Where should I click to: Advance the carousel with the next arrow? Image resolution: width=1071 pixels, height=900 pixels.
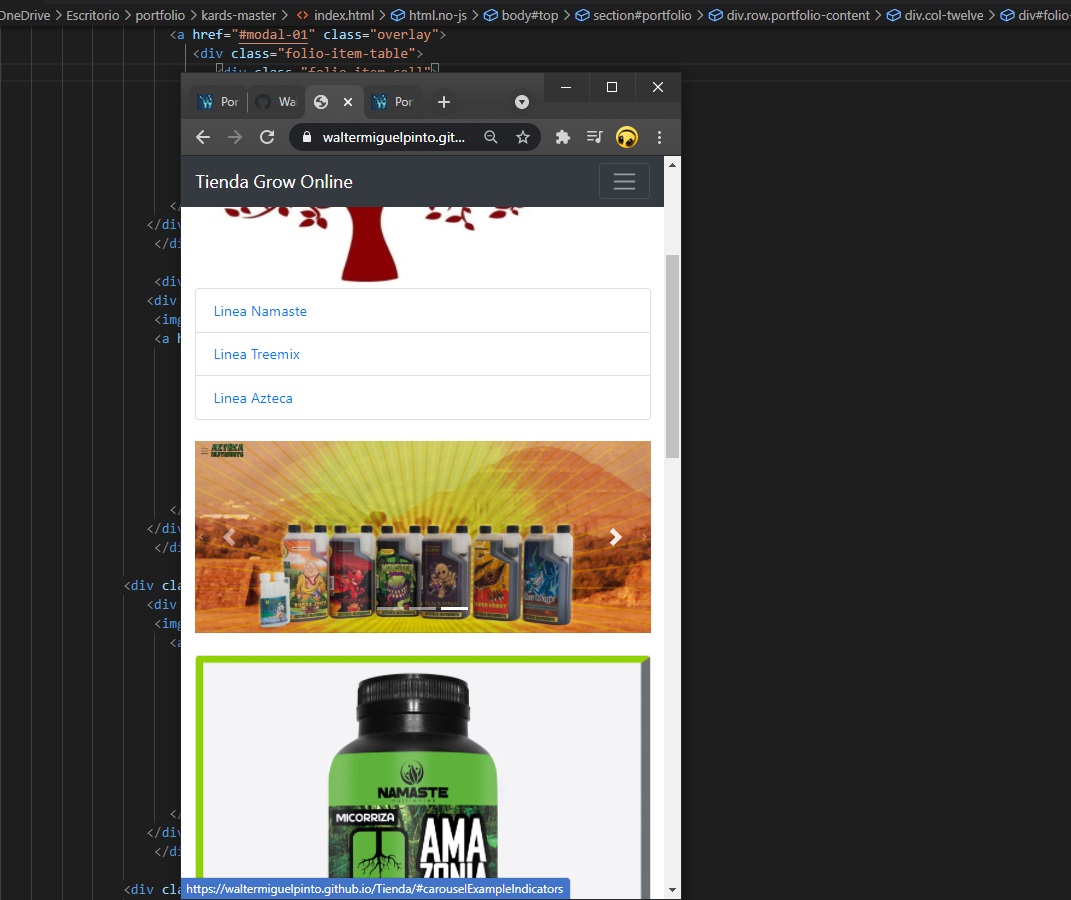[x=615, y=537]
